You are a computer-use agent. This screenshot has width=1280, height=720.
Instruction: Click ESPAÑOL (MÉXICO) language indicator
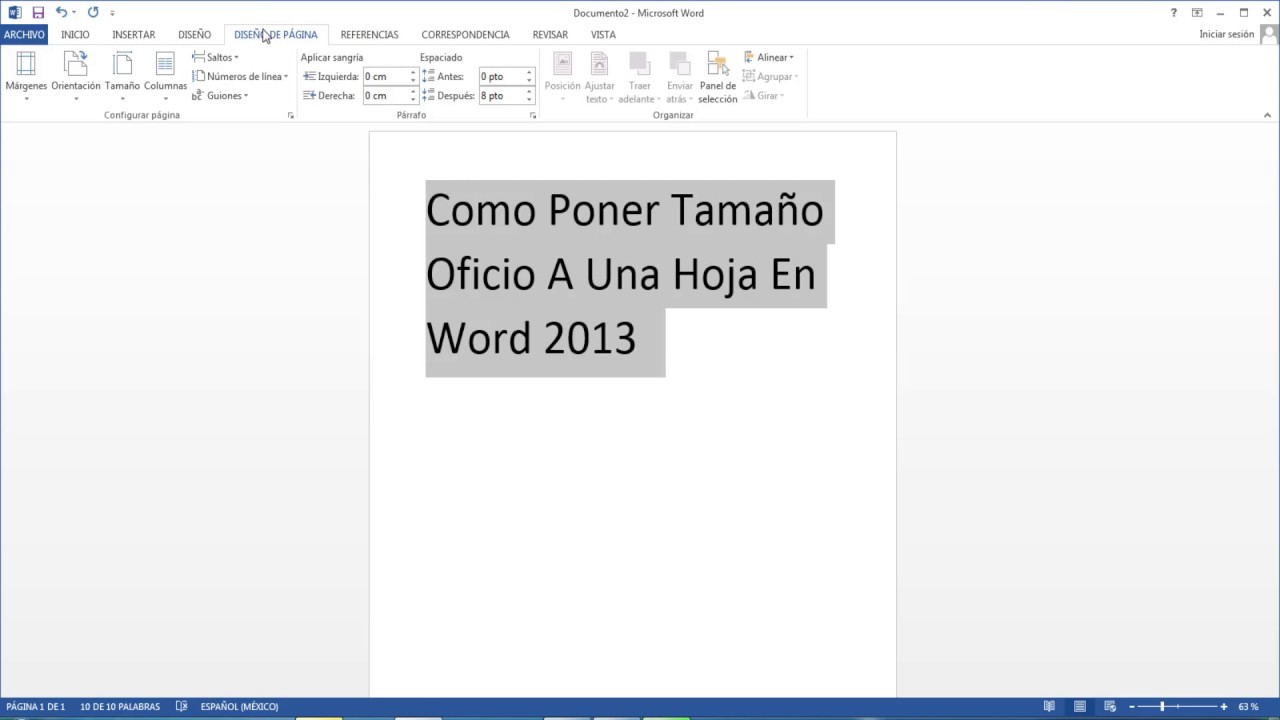[239, 707]
